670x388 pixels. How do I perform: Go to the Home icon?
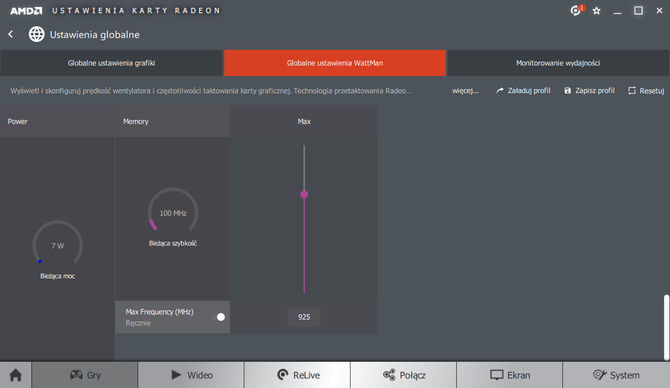coord(16,375)
